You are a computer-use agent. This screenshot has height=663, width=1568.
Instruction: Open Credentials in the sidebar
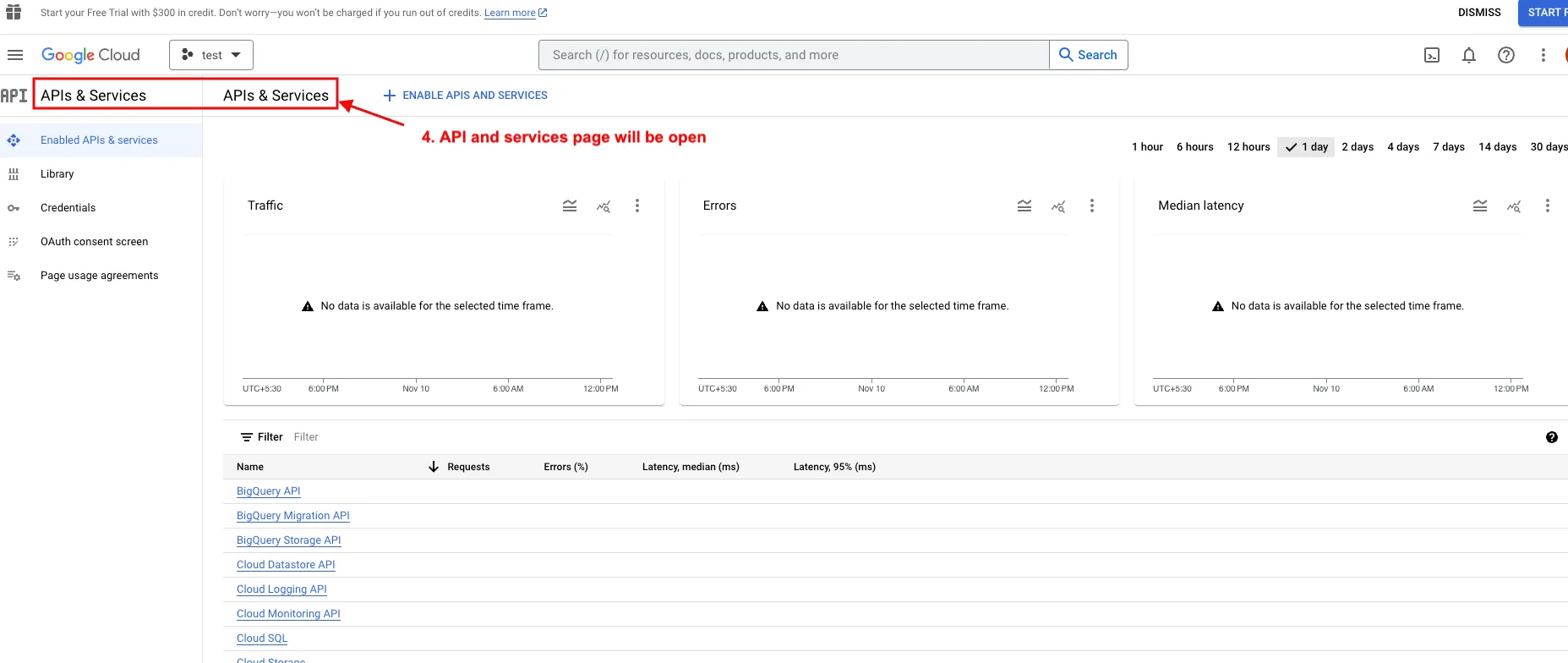point(68,208)
